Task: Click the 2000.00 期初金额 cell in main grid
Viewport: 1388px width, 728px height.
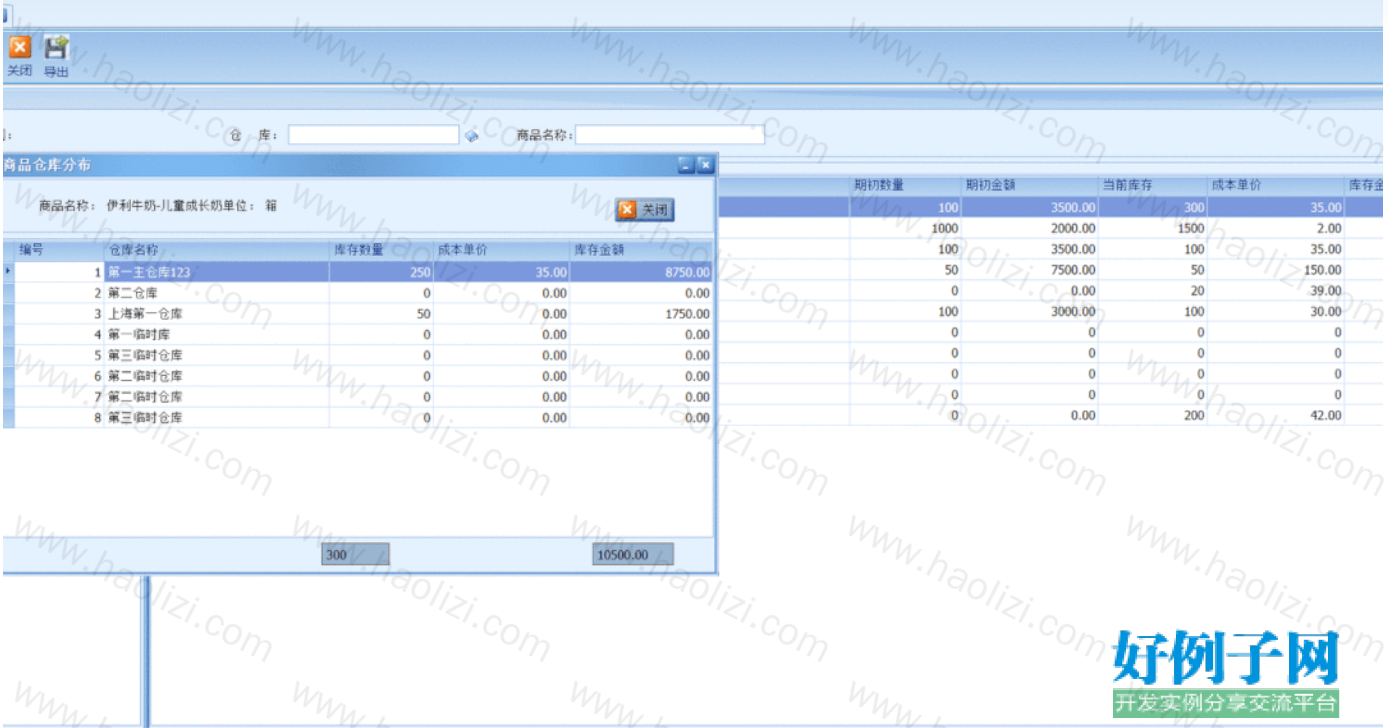Action: click(1030, 228)
